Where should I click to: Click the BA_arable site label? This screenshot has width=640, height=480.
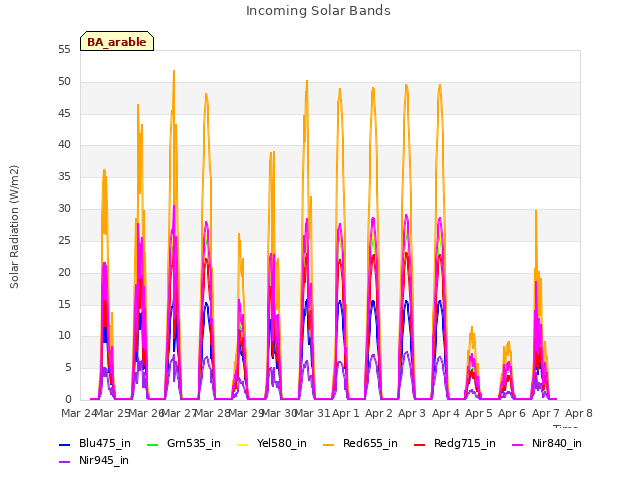coord(117,42)
